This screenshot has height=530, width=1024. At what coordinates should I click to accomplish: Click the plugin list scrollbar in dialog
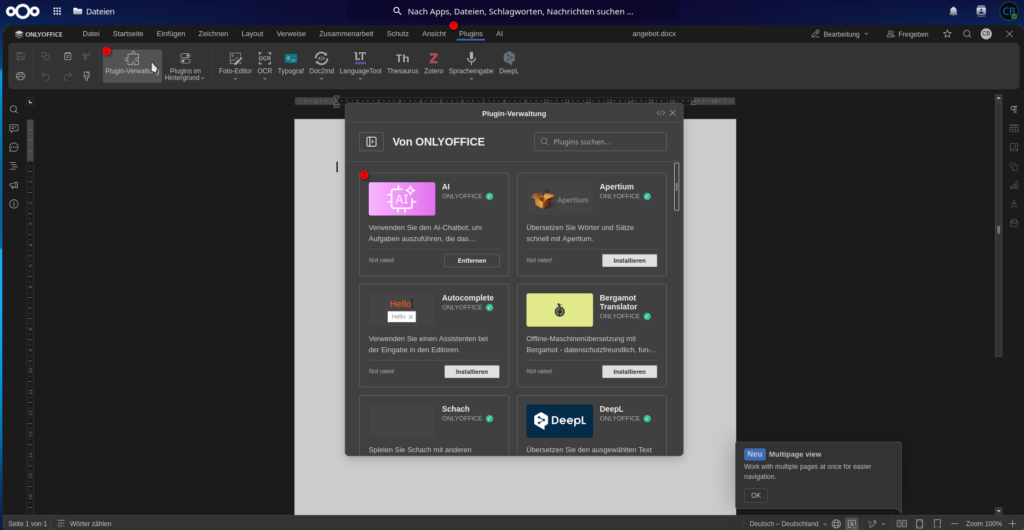[677, 187]
